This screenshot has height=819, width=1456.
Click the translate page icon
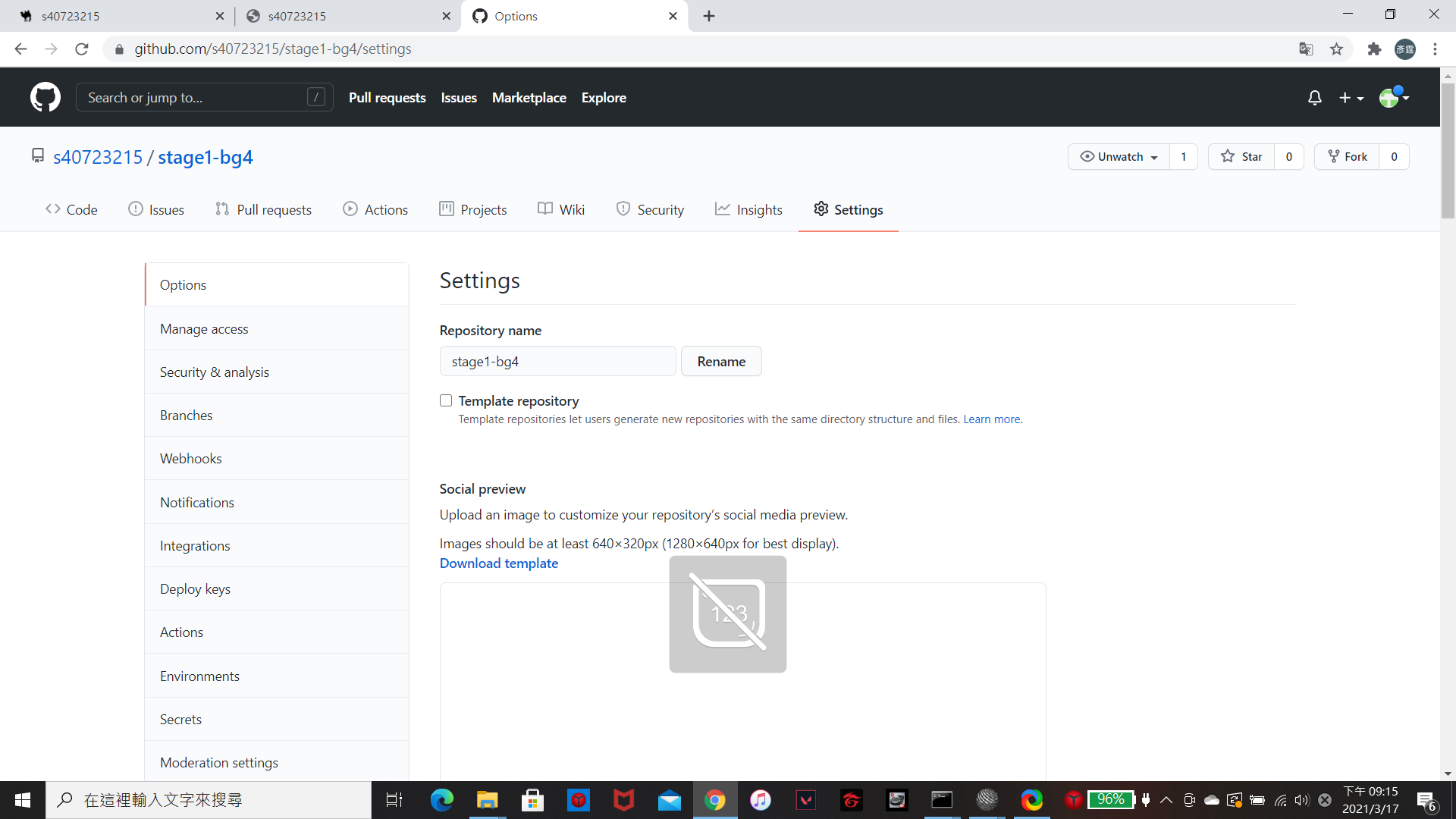(x=1306, y=49)
